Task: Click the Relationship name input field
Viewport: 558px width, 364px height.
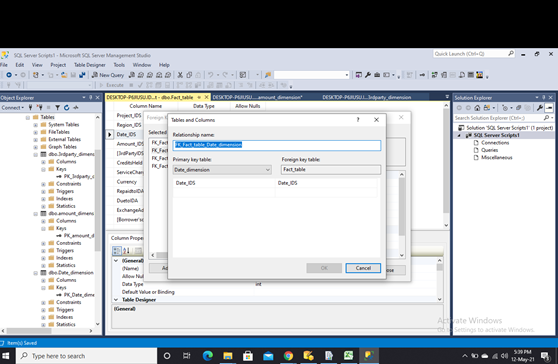Action: point(277,145)
